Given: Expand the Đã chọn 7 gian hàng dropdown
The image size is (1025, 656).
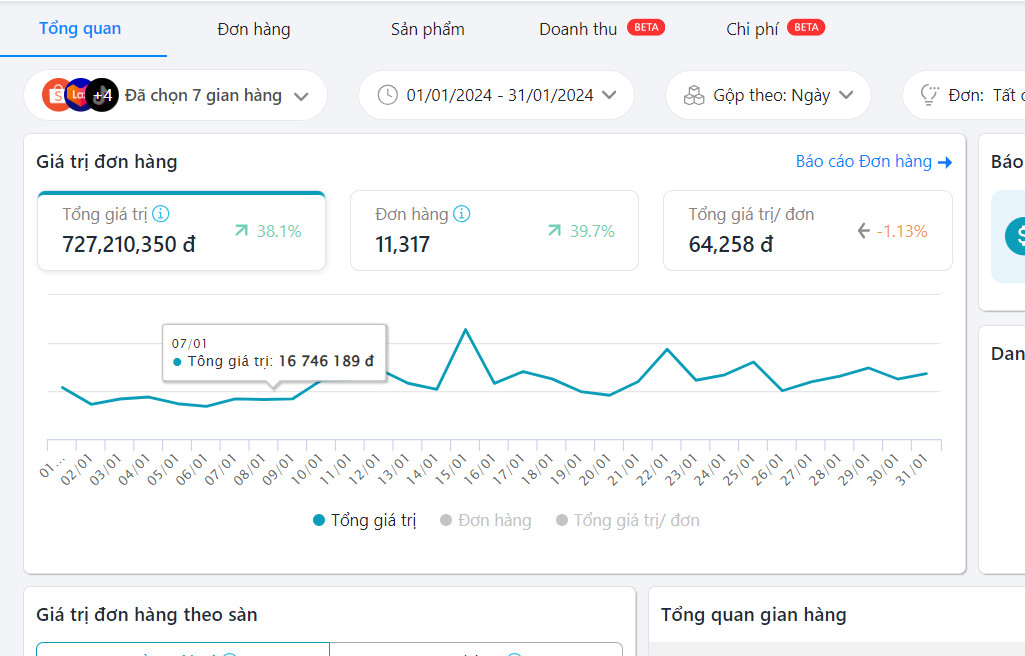Looking at the screenshot, I should (301, 96).
